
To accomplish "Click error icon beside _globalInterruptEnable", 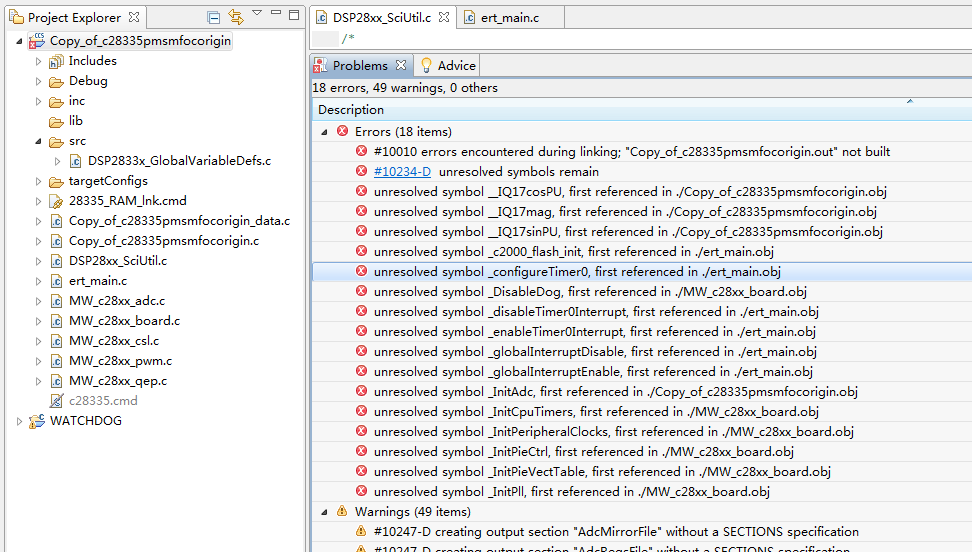I will point(361,371).
